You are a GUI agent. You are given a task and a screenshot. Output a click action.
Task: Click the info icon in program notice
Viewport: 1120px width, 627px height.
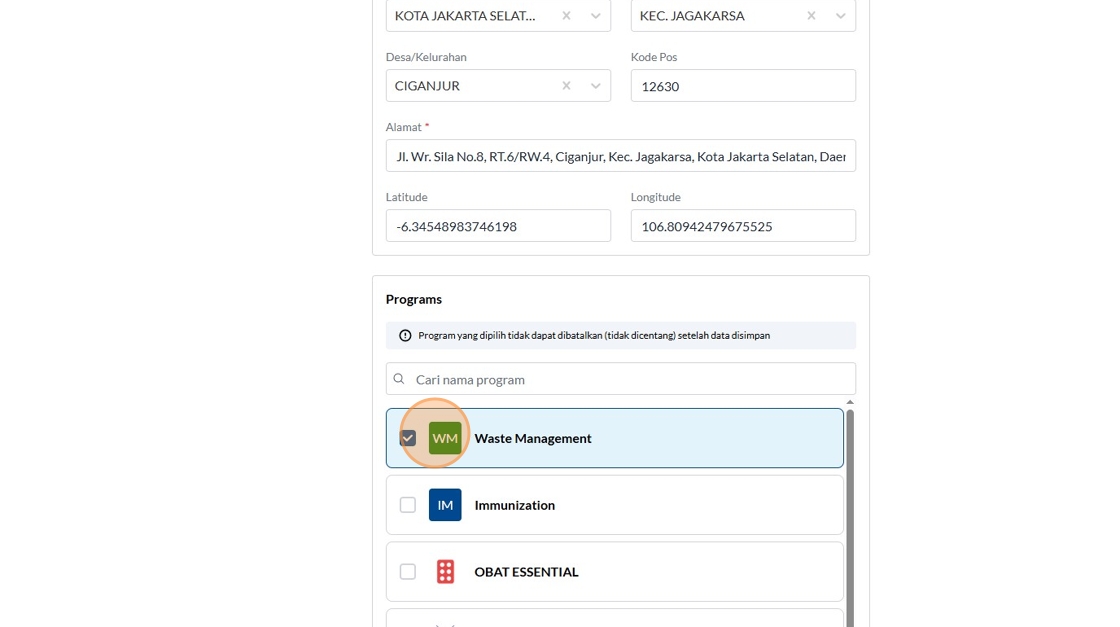[x=405, y=336]
